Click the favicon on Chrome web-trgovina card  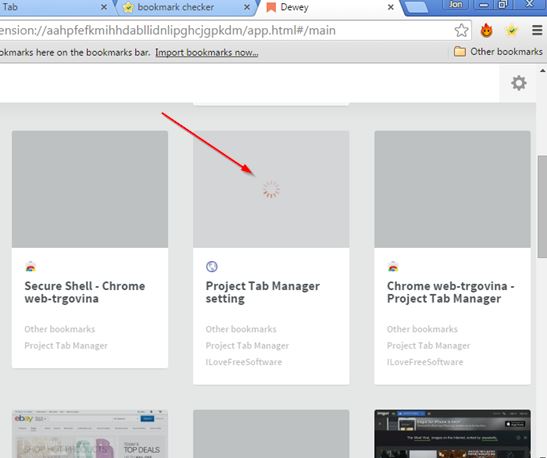[393, 266]
